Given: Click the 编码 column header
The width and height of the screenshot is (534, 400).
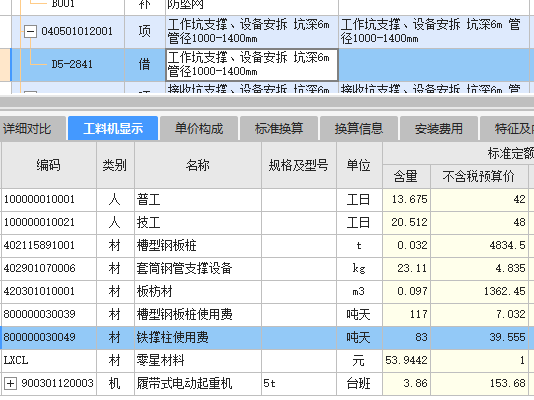Looking at the screenshot, I should coord(49,165).
